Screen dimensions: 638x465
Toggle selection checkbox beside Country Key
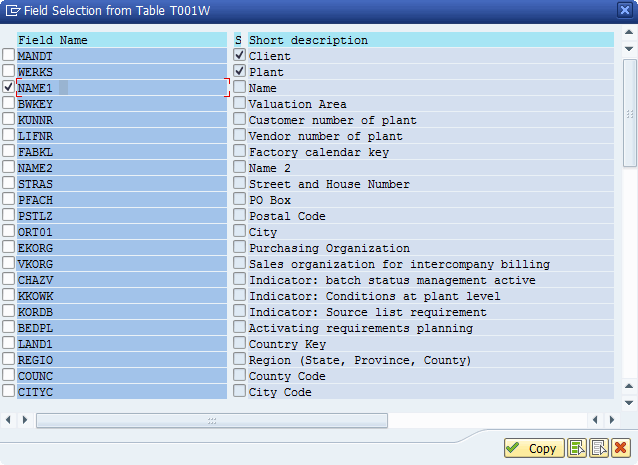point(240,343)
